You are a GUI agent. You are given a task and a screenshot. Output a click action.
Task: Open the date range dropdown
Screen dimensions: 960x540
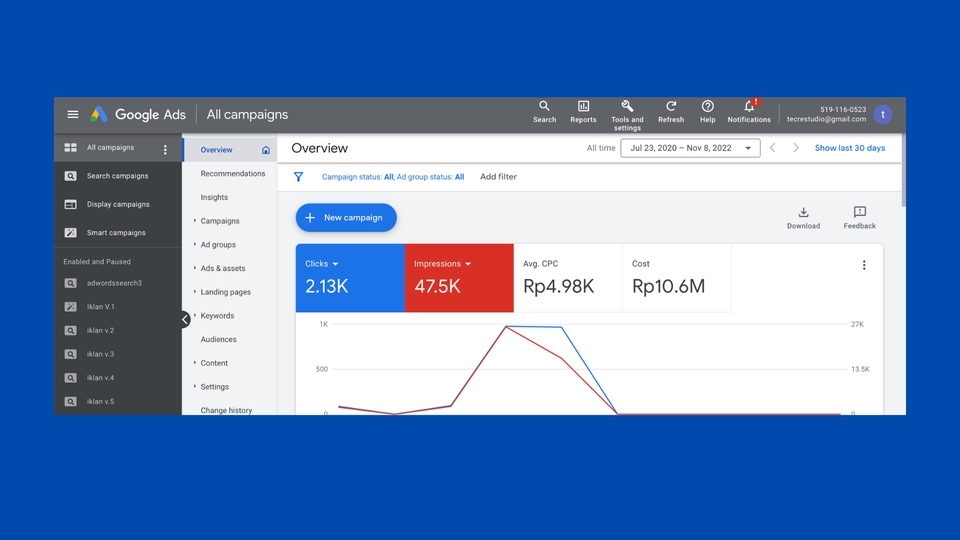690,148
